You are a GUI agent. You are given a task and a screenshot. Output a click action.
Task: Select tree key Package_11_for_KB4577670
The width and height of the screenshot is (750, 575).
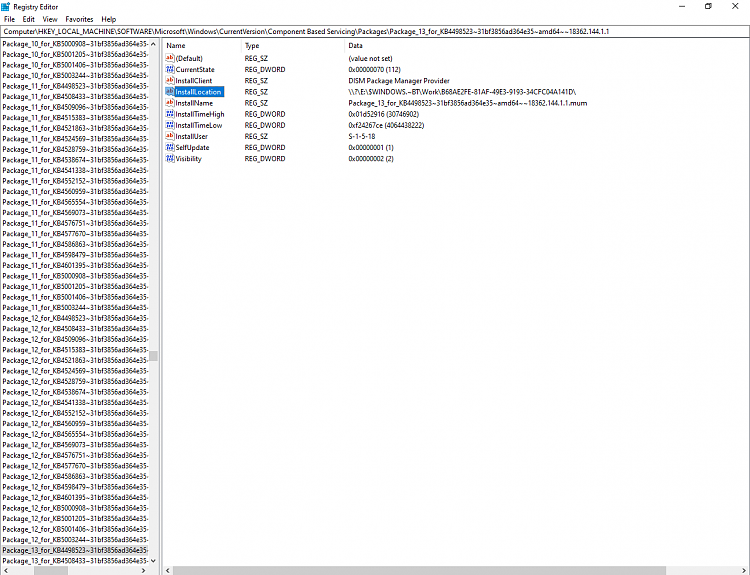(x=75, y=234)
